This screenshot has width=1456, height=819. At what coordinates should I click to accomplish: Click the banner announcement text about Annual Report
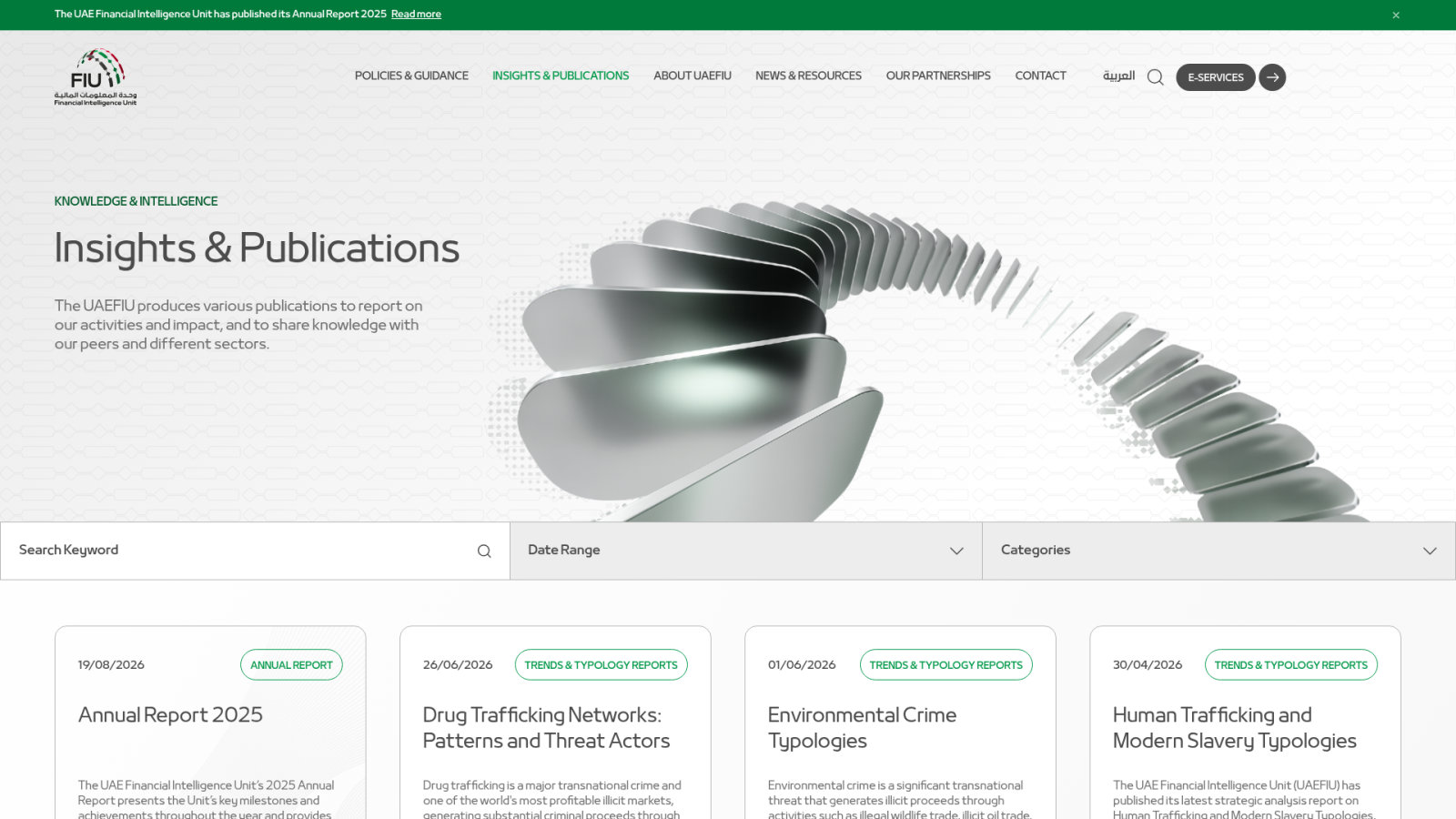(x=220, y=15)
